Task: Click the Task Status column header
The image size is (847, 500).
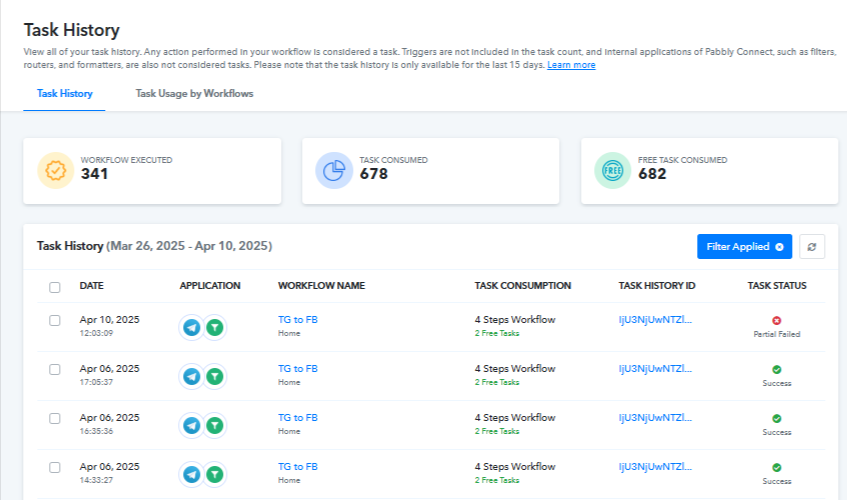Action: point(777,286)
